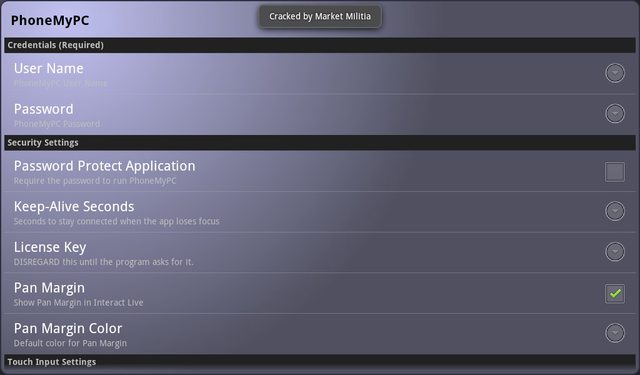Expand Keep-Alive Seconds dropdown arrow

[615, 211]
